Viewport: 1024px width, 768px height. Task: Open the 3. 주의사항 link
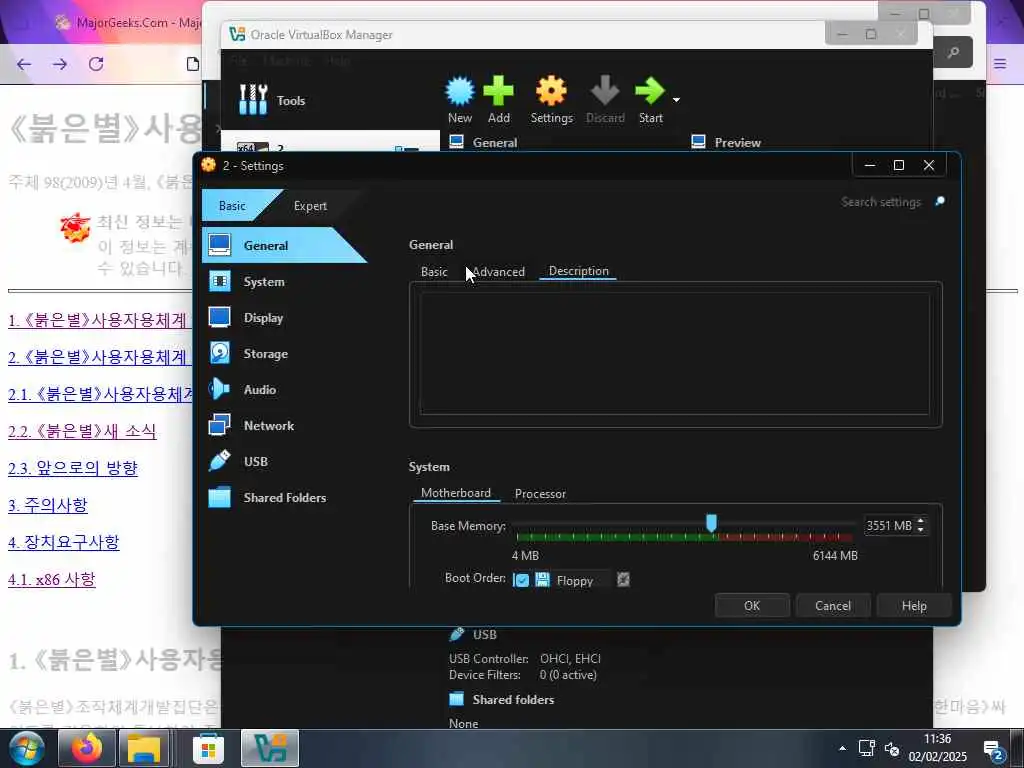pos(48,505)
